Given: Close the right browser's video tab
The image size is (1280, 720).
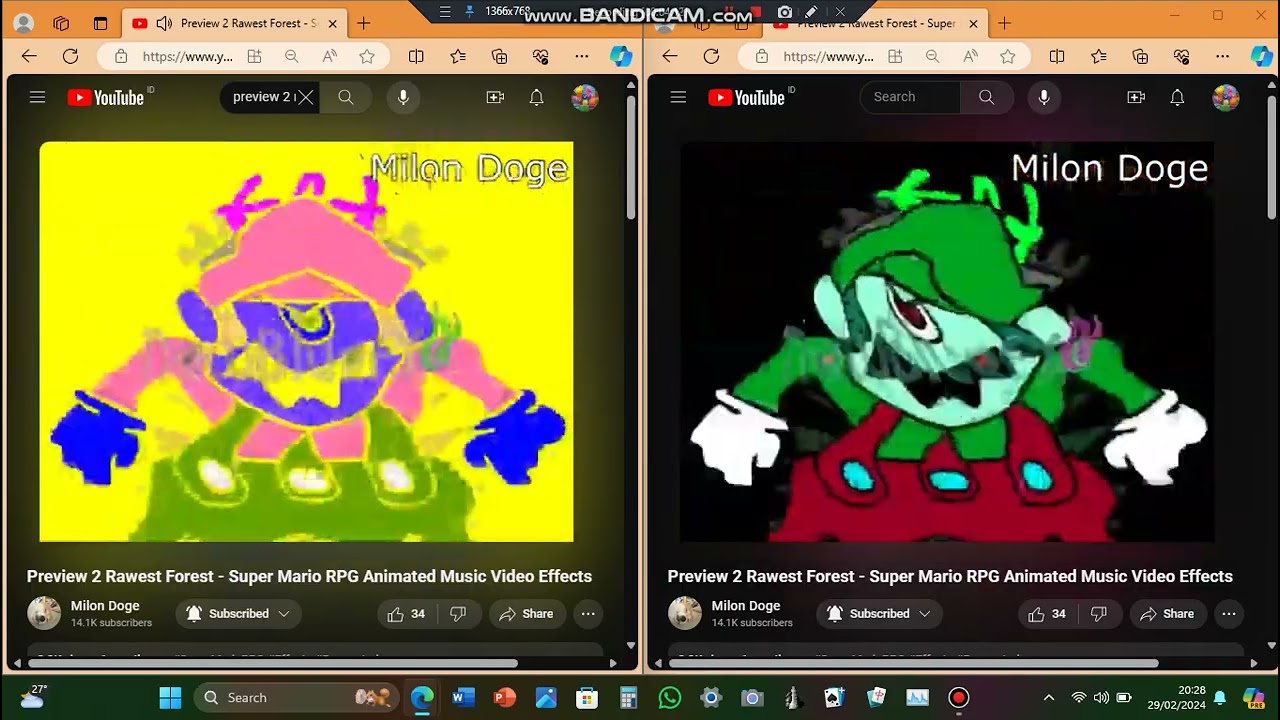Looking at the screenshot, I should 973,23.
